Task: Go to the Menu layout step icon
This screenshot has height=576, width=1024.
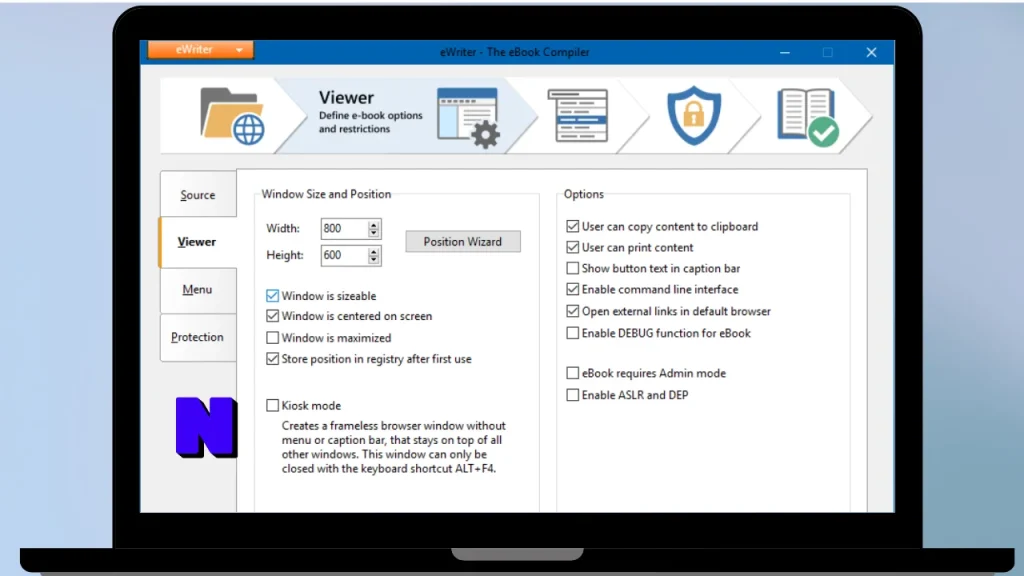Action: (578, 116)
